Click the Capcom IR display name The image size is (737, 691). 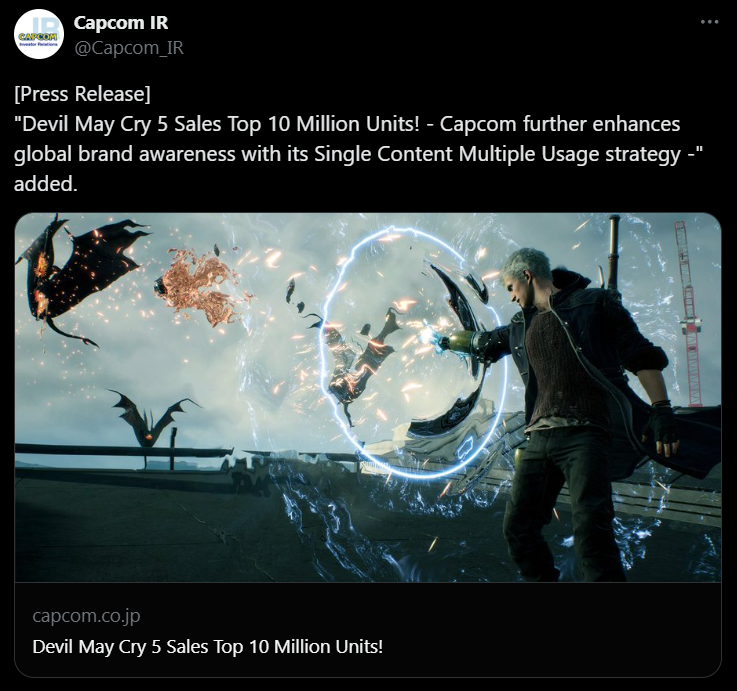pos(121,23)
